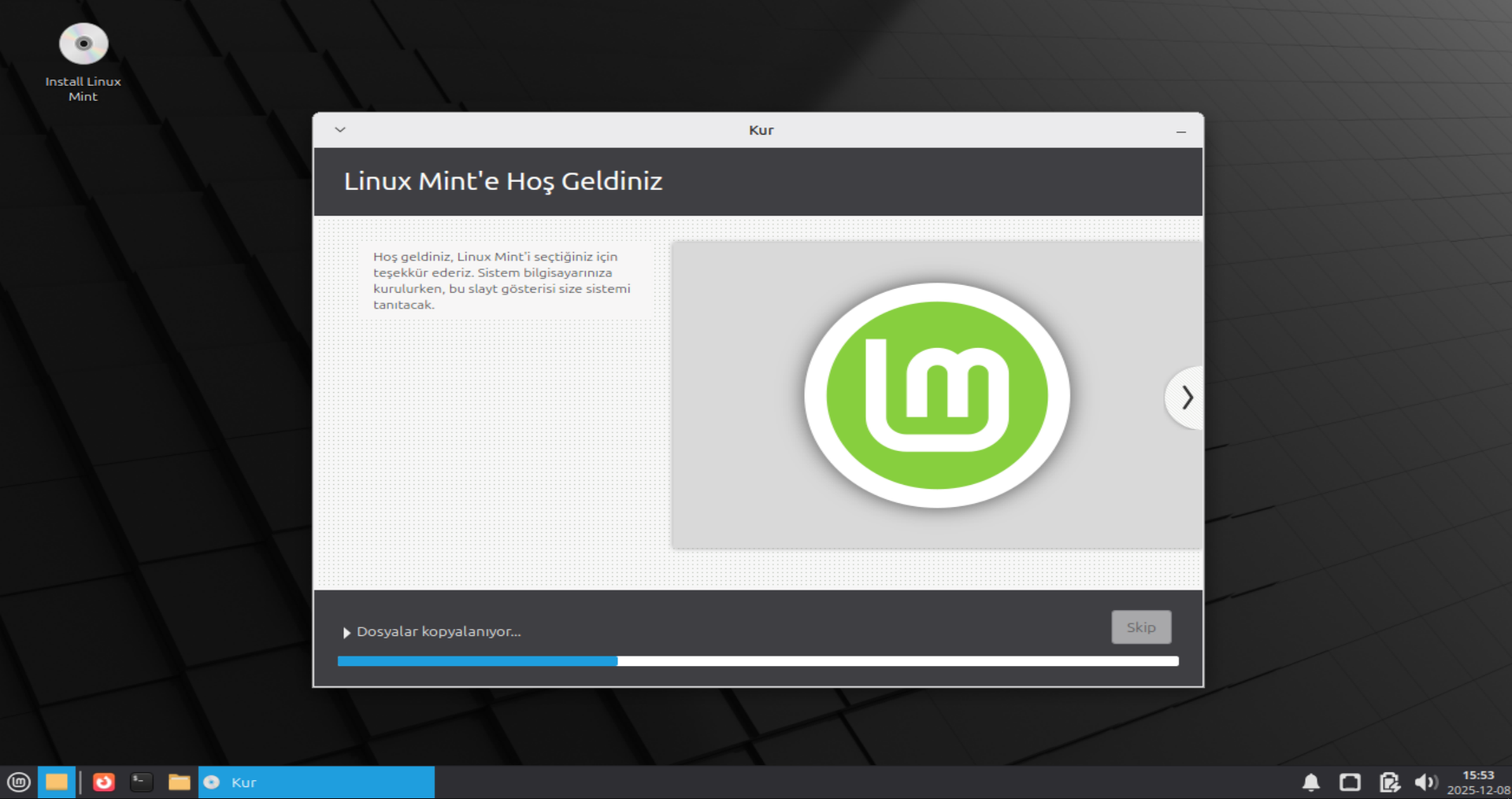Viewport: 1512px width, 799px height.
Task: Launch the red web browser from taskbar
Action: [x=104, y=782]
